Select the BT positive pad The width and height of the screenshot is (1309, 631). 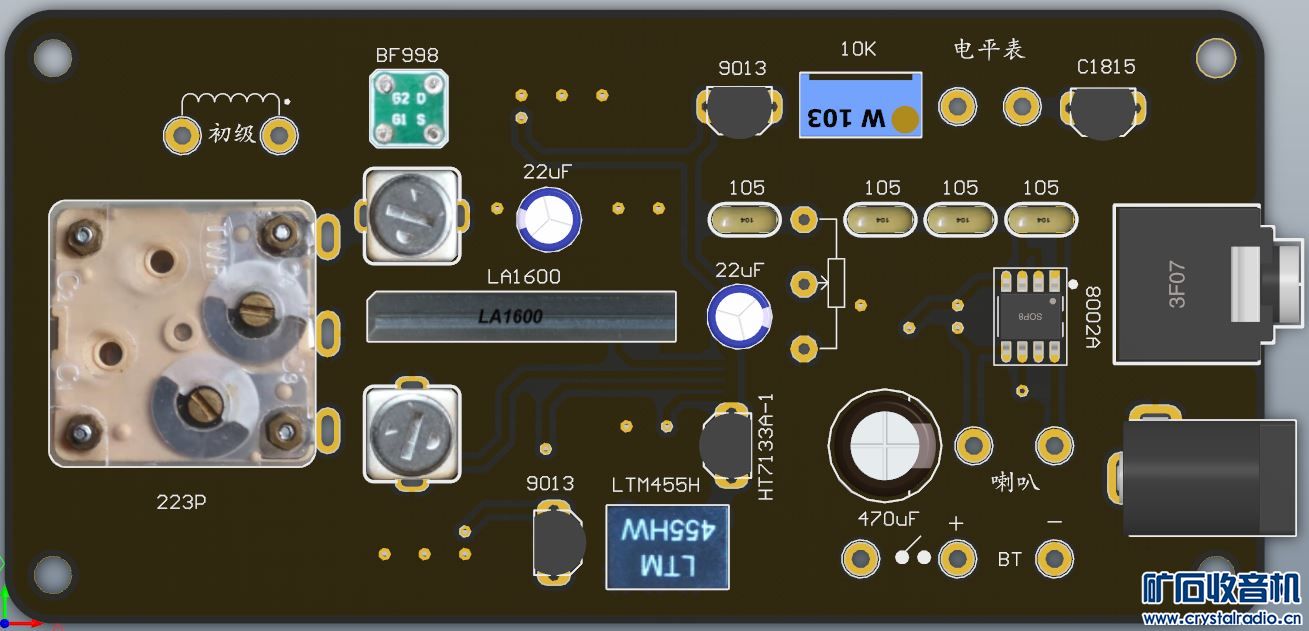pos(956,558)
